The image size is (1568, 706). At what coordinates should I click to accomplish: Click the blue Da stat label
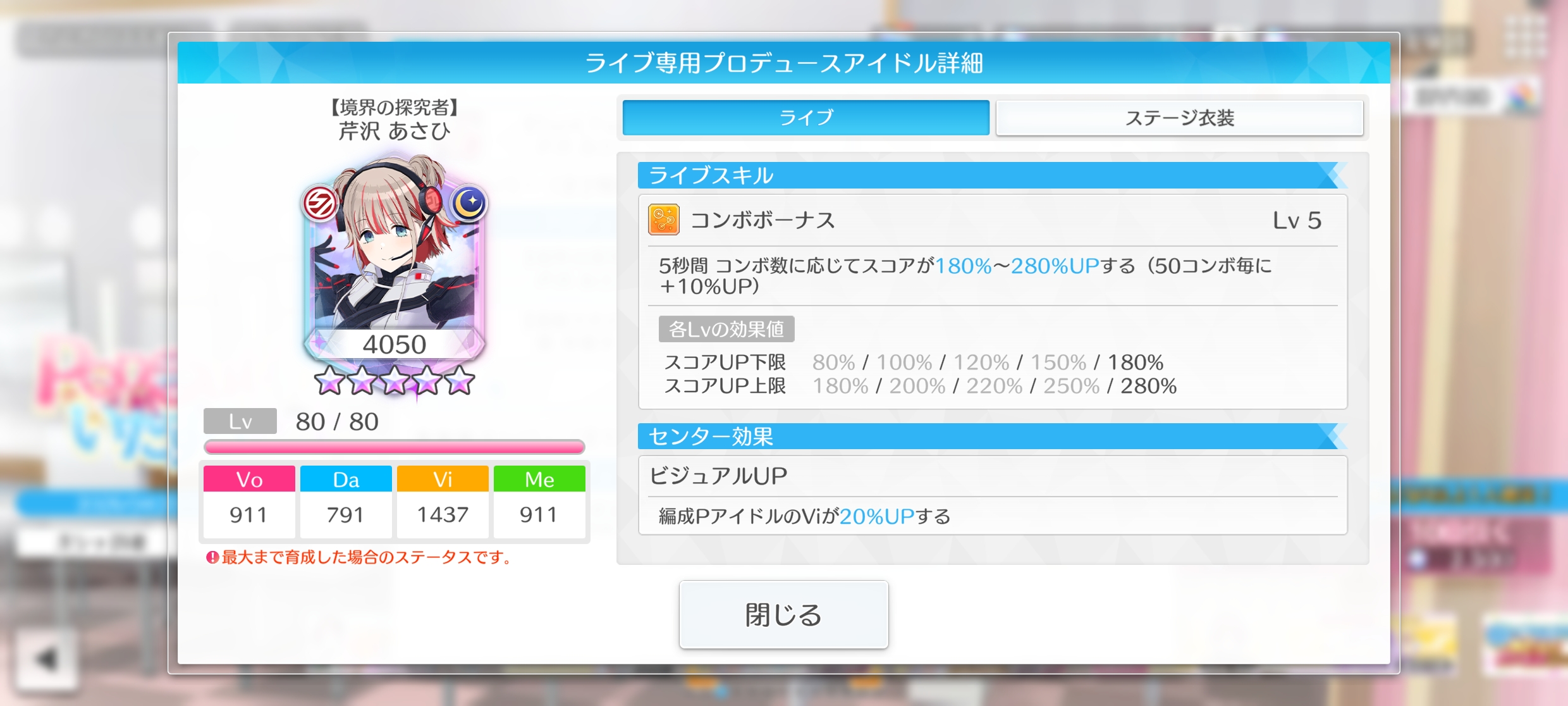(346, 479)
